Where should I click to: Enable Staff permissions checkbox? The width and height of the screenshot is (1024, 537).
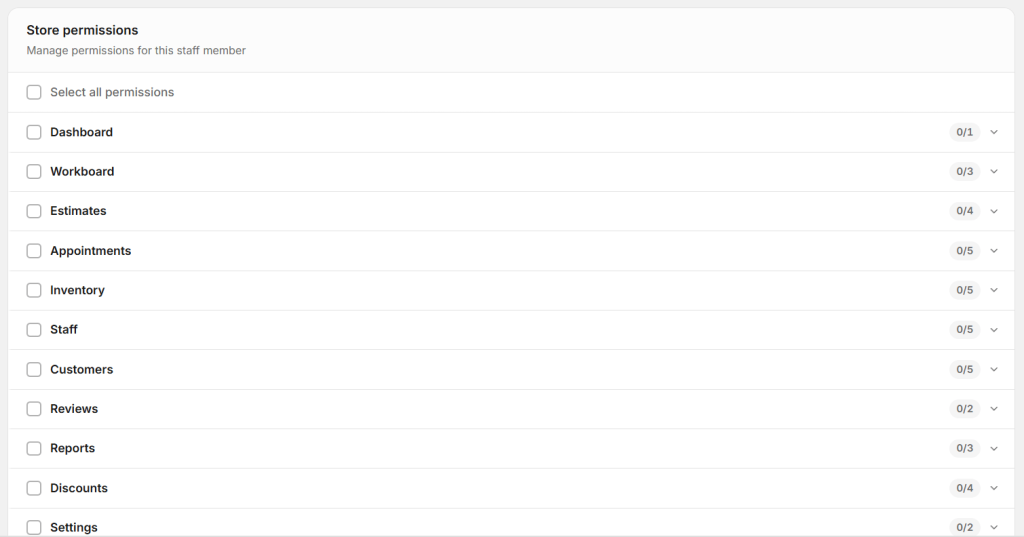34,330
